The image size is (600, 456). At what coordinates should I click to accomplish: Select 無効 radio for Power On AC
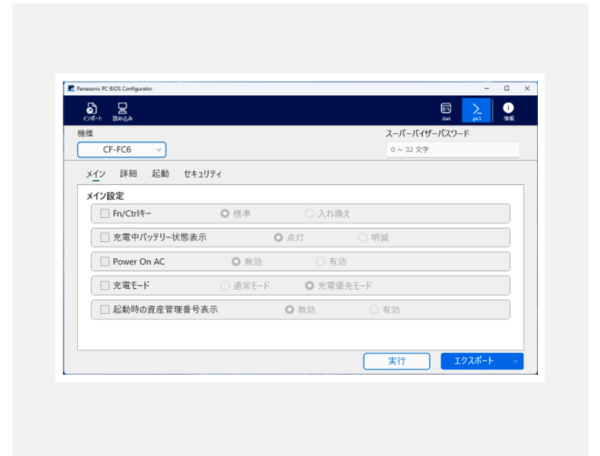pos(236,262)
